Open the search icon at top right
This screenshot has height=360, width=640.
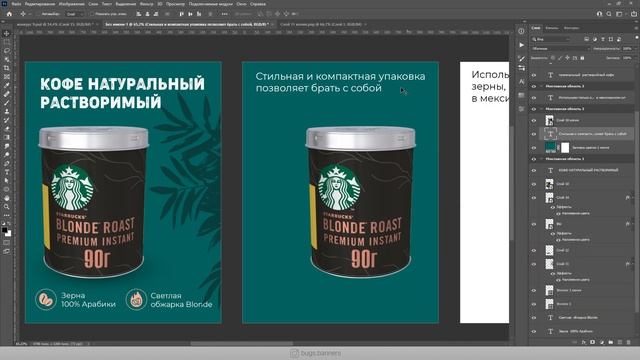pyautogui.click(x=609, y=14)
